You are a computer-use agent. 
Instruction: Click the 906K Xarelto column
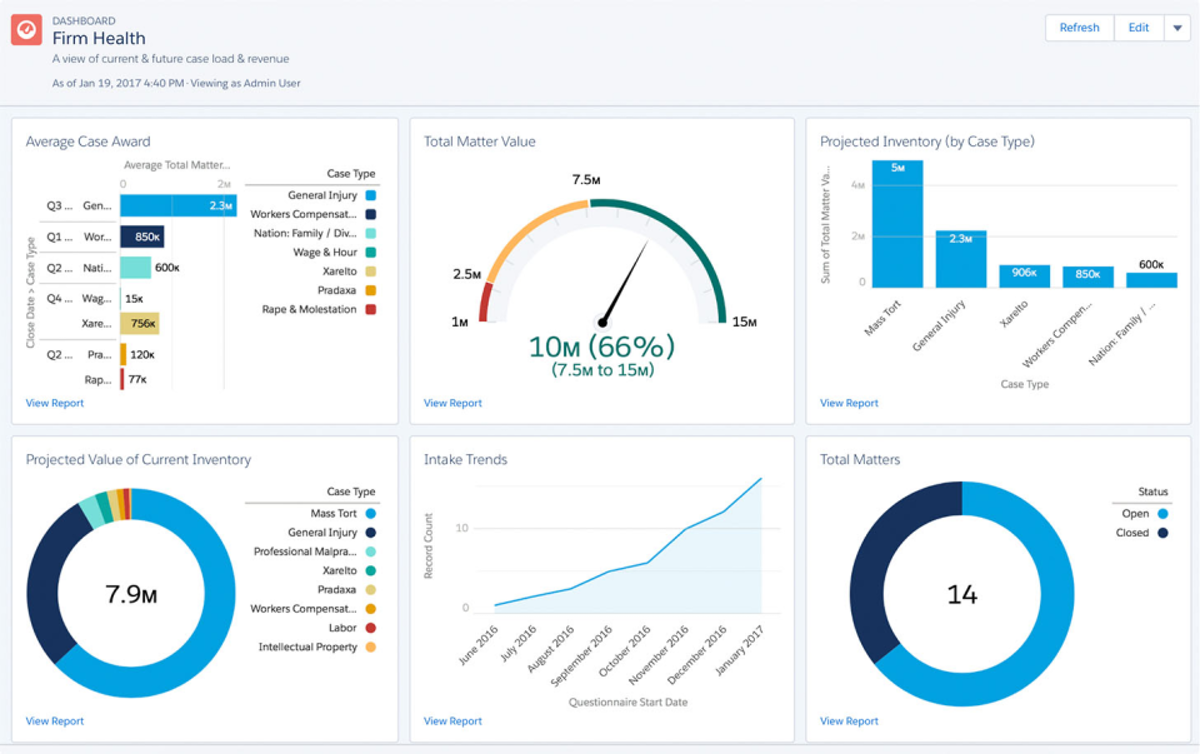1024,277
